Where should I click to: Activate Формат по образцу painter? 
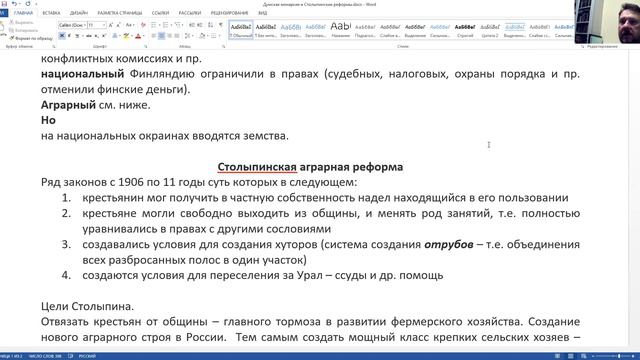[31, 38]
